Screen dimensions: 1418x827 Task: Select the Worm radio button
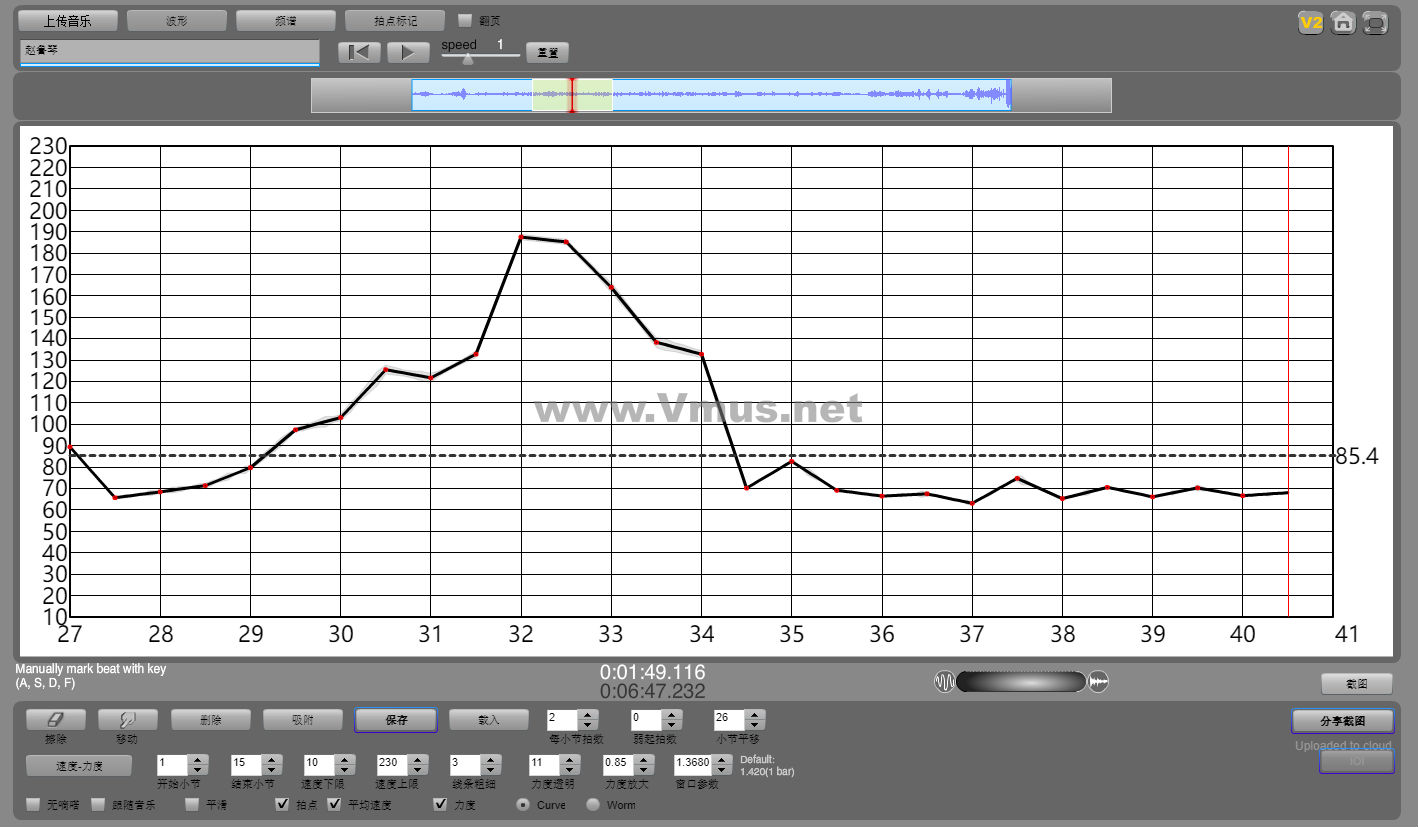point(593,804)
